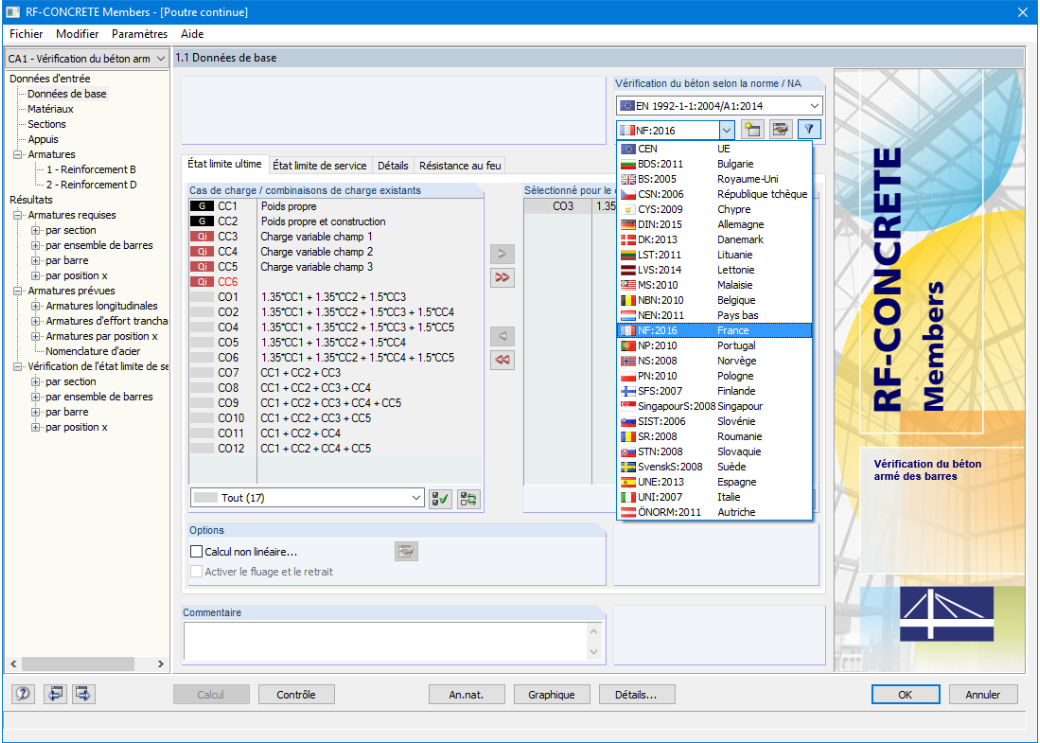1040x743 pixels.
Task: Collapse the Armatures requises node
Action: tap(17, 215)
